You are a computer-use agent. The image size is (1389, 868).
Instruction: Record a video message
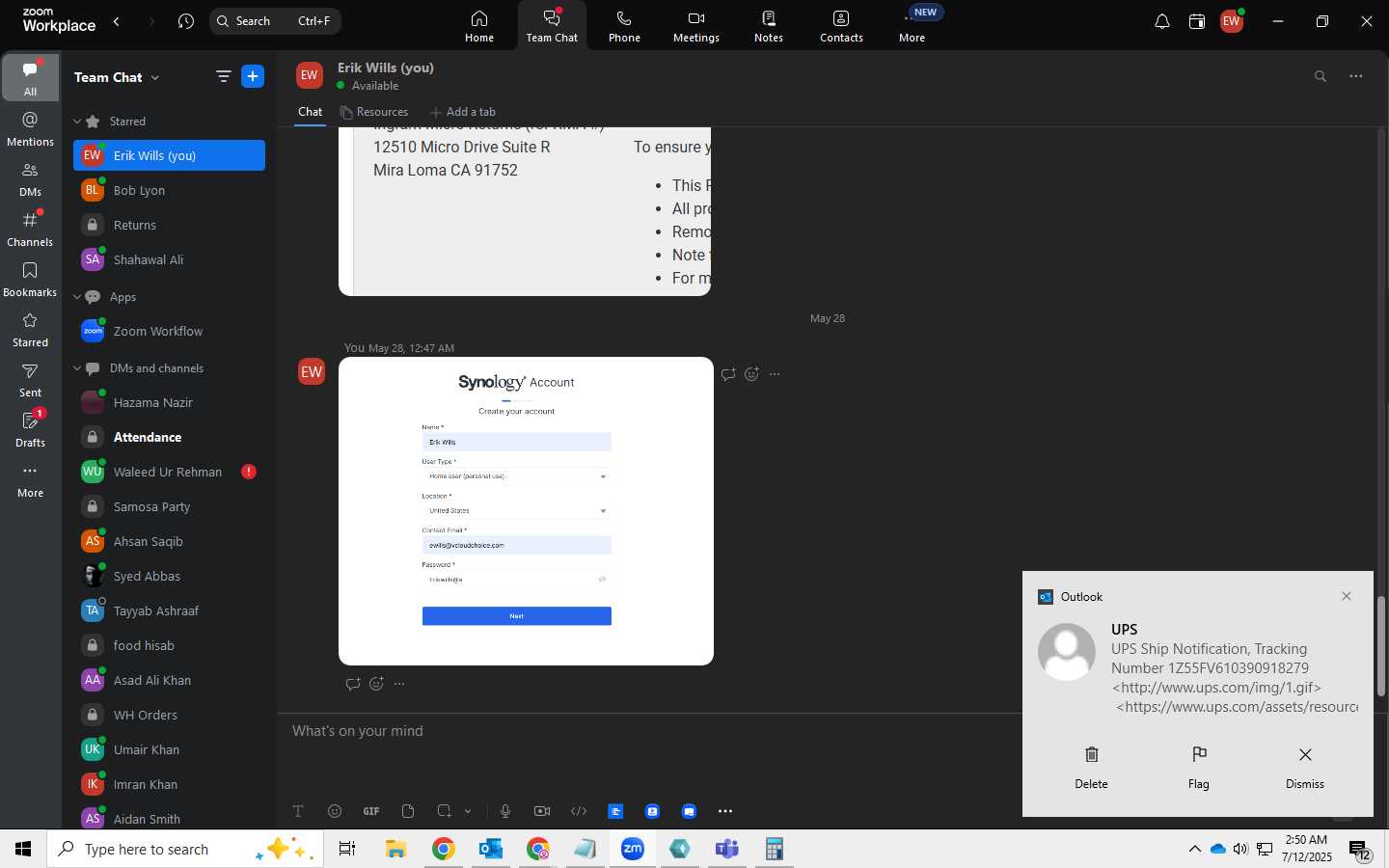click(542, 811)
